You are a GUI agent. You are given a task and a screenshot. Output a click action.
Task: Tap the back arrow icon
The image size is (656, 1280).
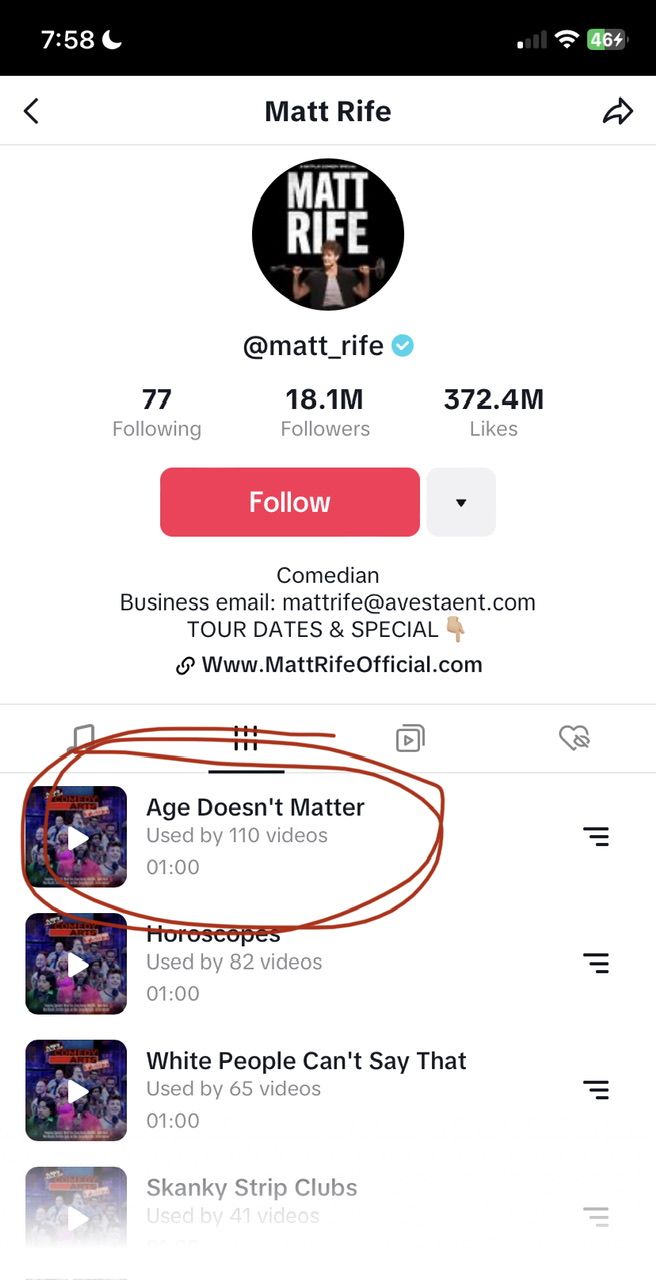(x=31, y=110)
